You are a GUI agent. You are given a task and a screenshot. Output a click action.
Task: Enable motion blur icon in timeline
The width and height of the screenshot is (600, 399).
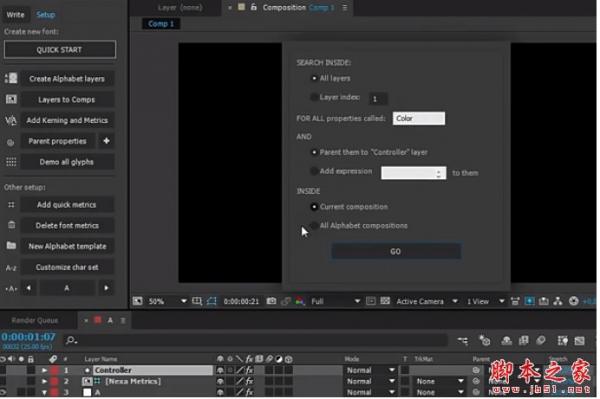(x=541, y=340)
